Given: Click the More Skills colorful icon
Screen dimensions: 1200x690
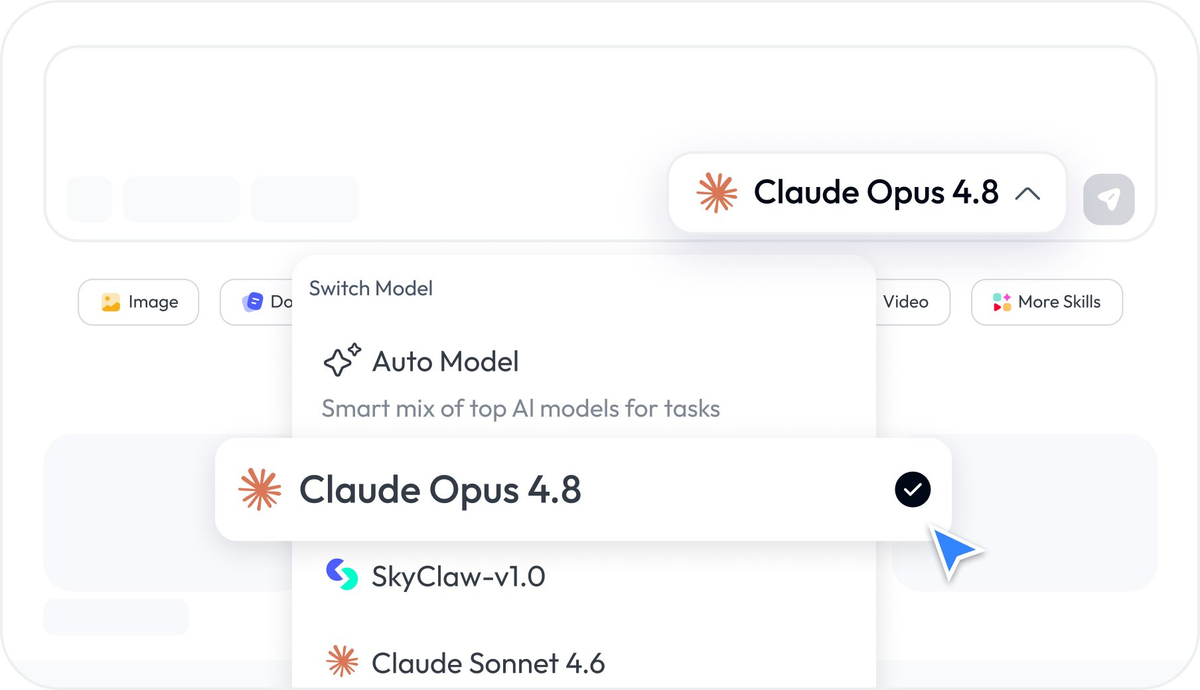Looking at the screenshot, I should (x=1001, y=302).
